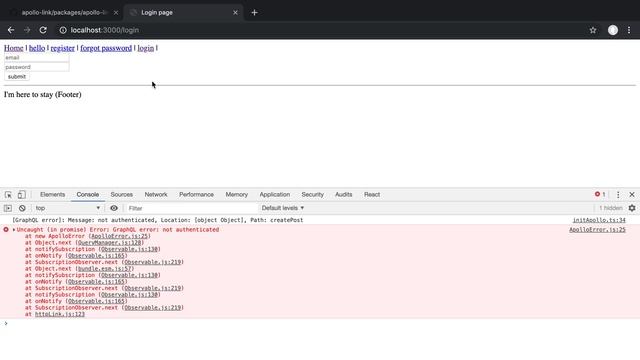
Task: Open the JavaScript context 'top' dropdown
Action: 67,208
